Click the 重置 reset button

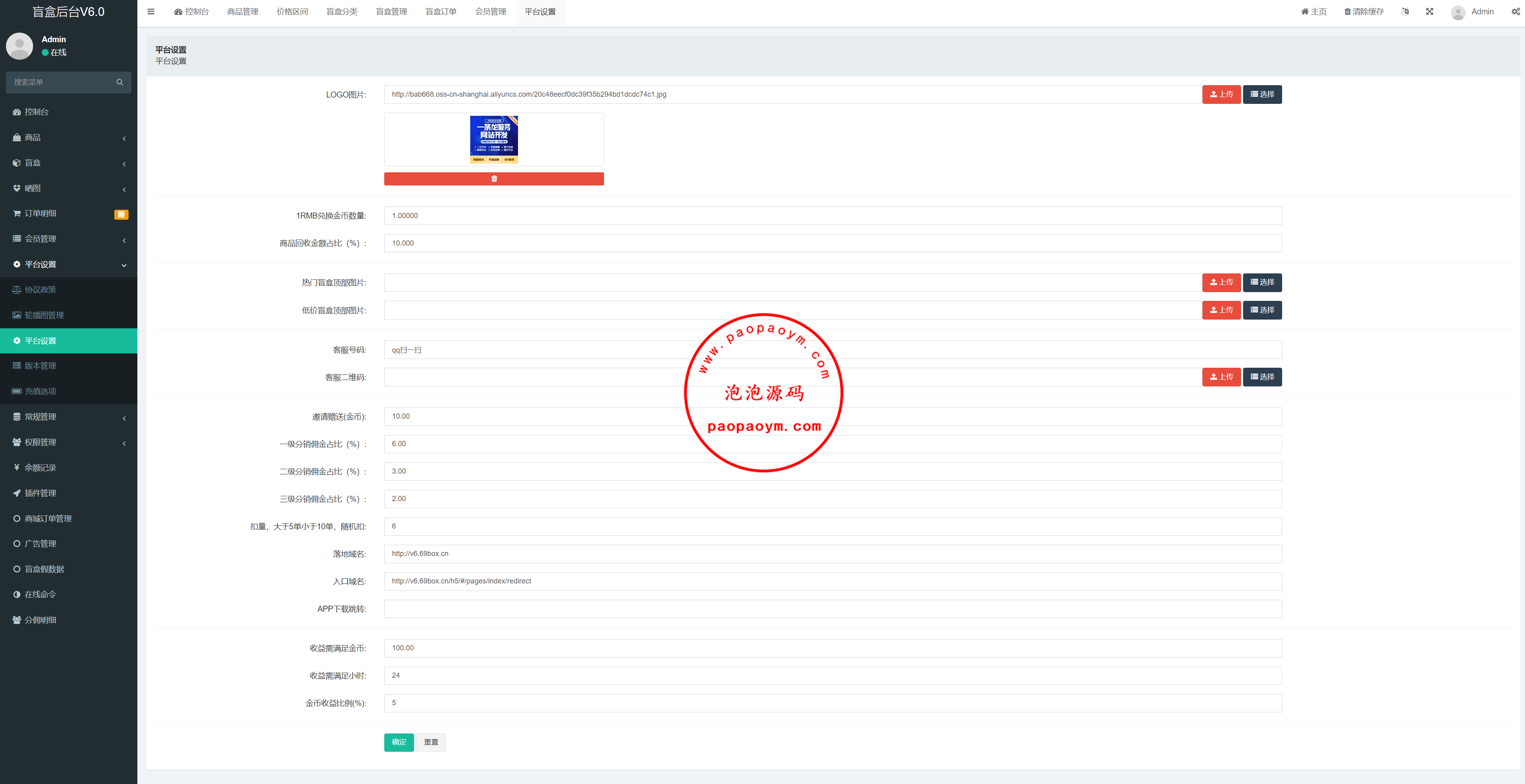point(430,742)
